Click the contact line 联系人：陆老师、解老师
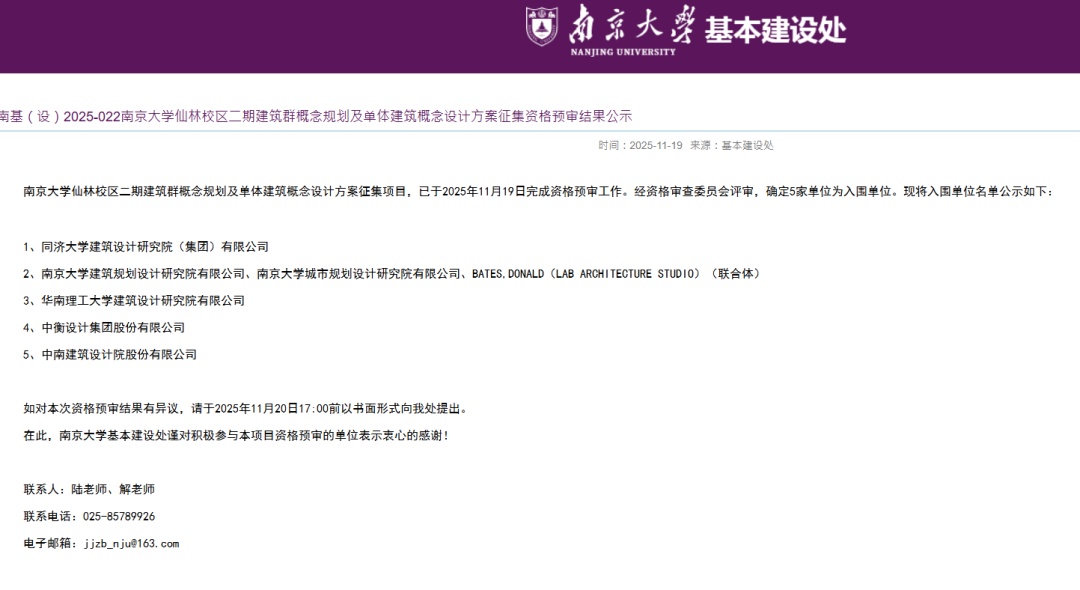The height and width of the screenshot is (590, 1080). pyautogui.click(x=90, y=489)
